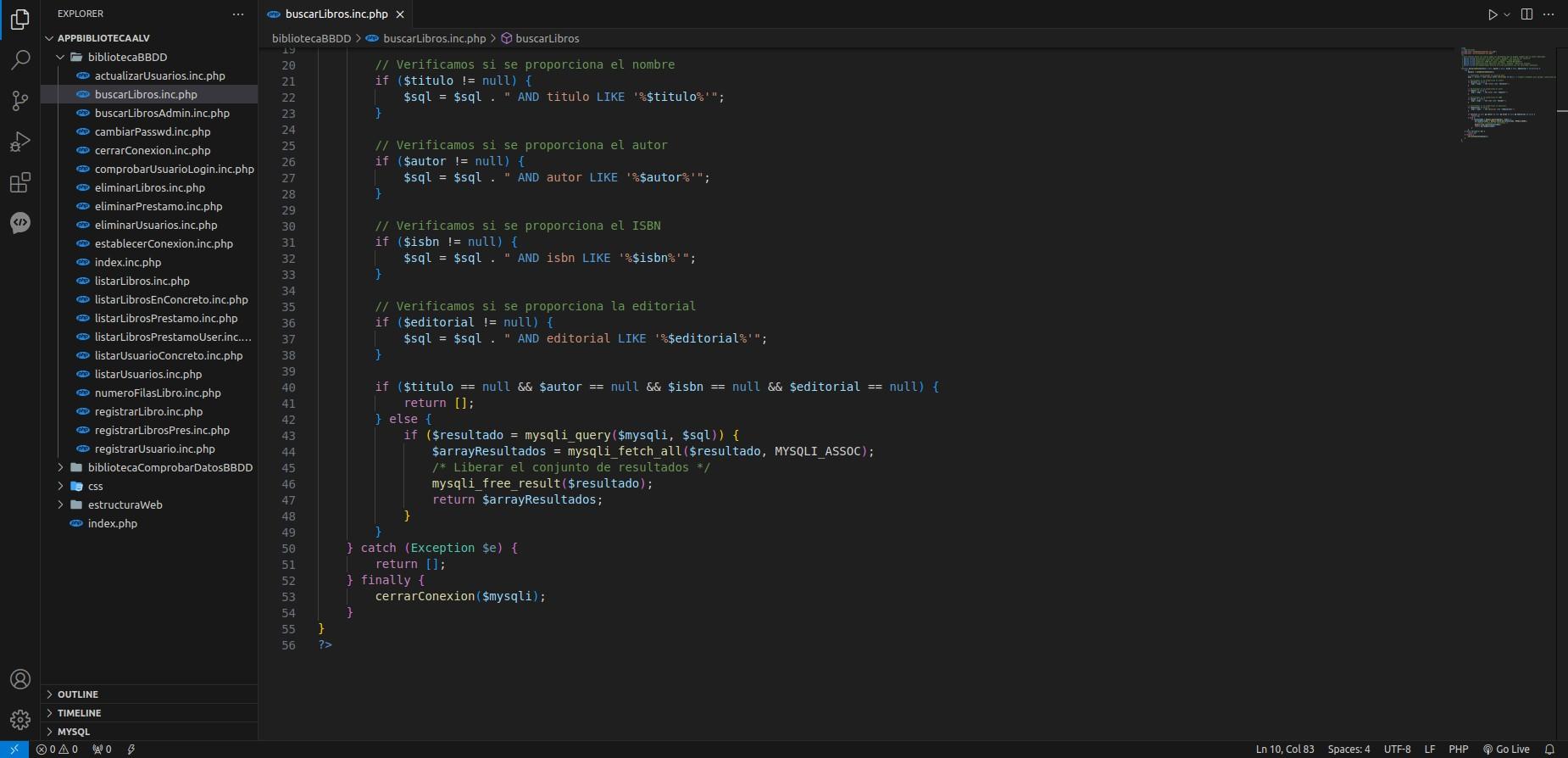Open the Extensions view
The height and width of the screenshot is (758, 1568).
coord(20,182)
